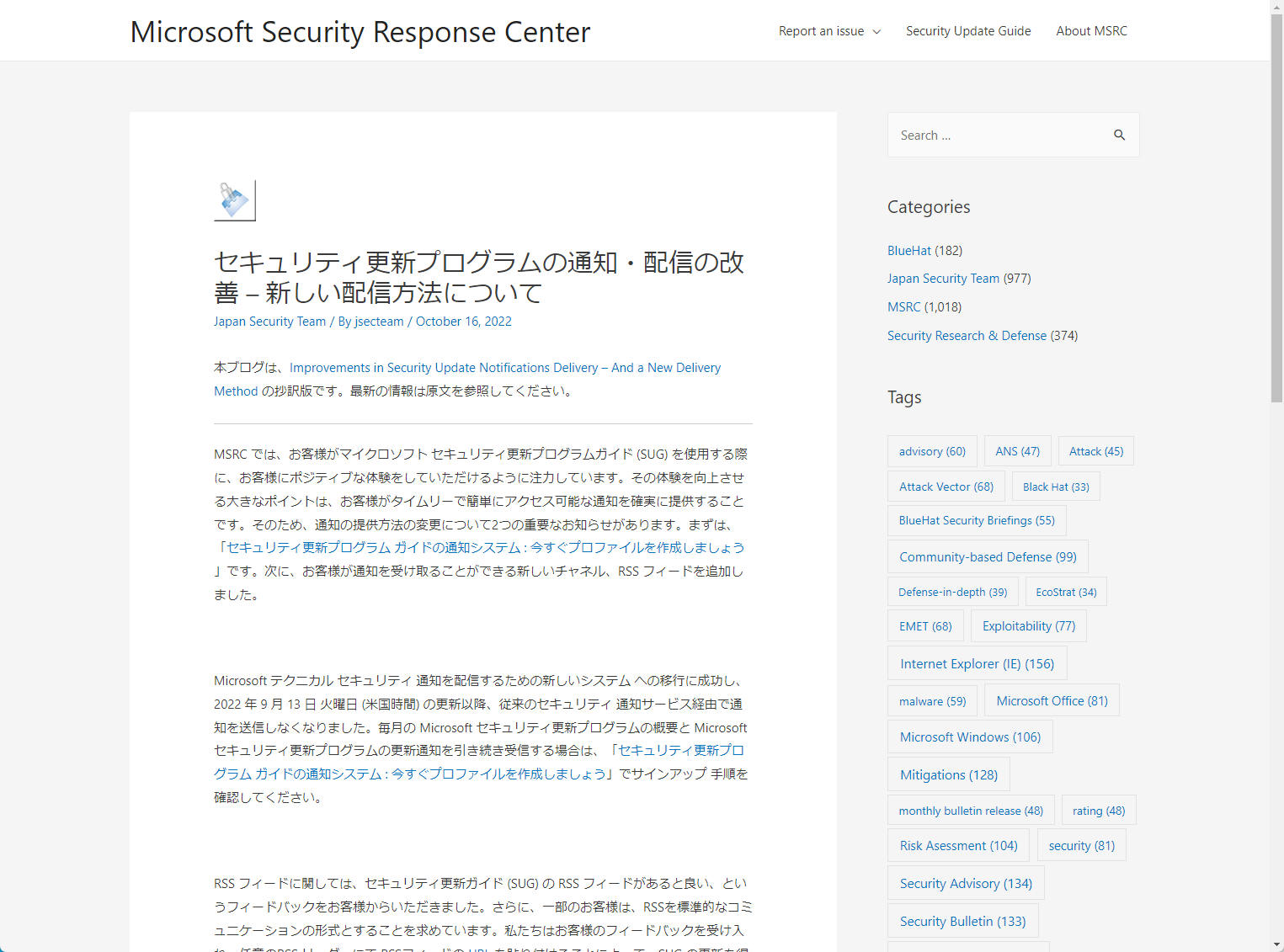The image size is (1284, 952).
Task: Open the original English article link
Action: point(504,367)
